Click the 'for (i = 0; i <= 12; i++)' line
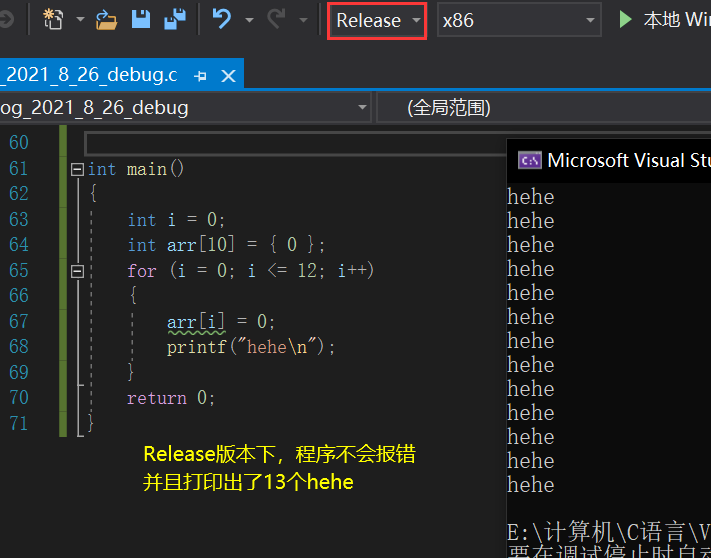 tap(250, 271)
